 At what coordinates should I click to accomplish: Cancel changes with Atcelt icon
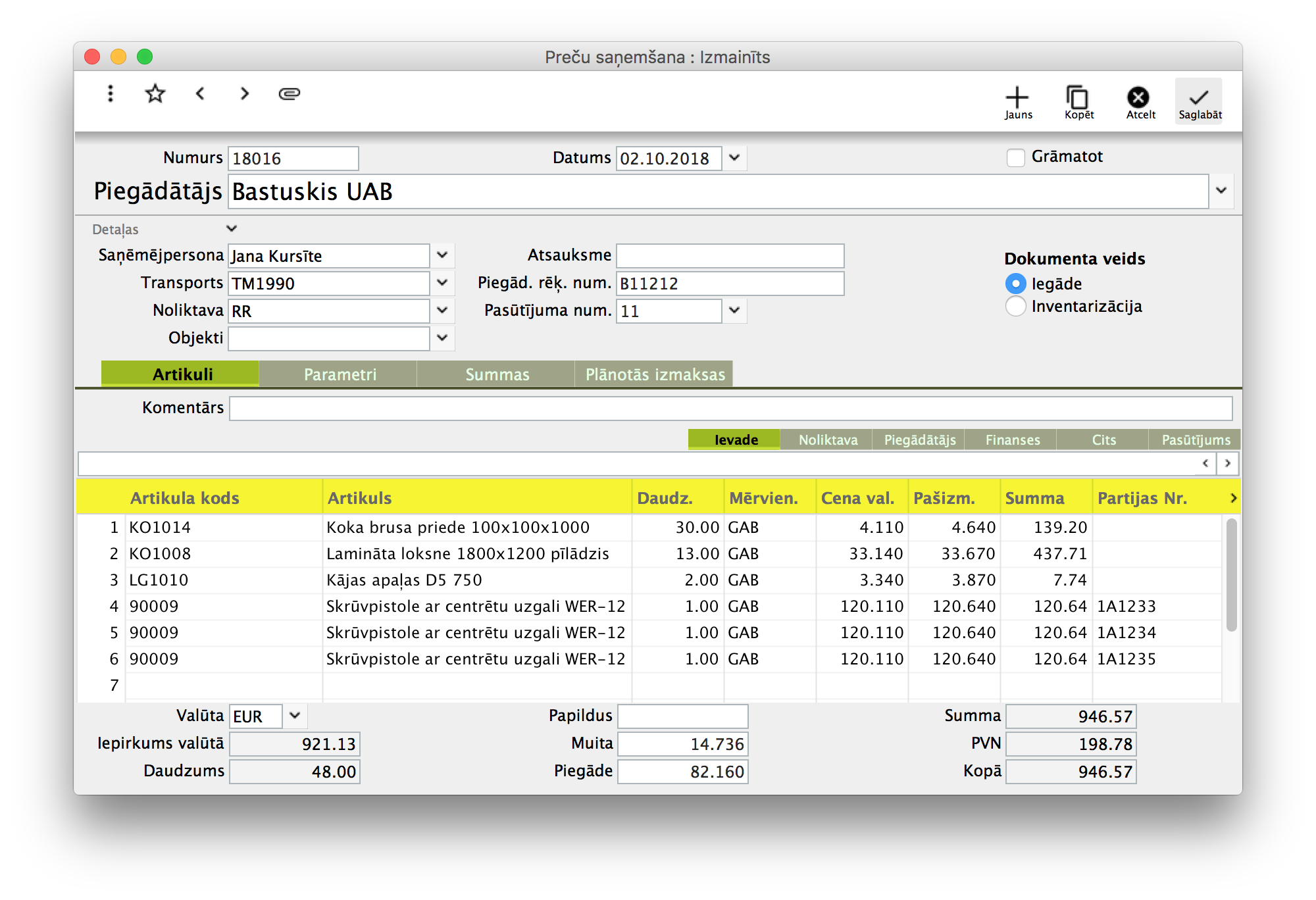click(1138, 101)
